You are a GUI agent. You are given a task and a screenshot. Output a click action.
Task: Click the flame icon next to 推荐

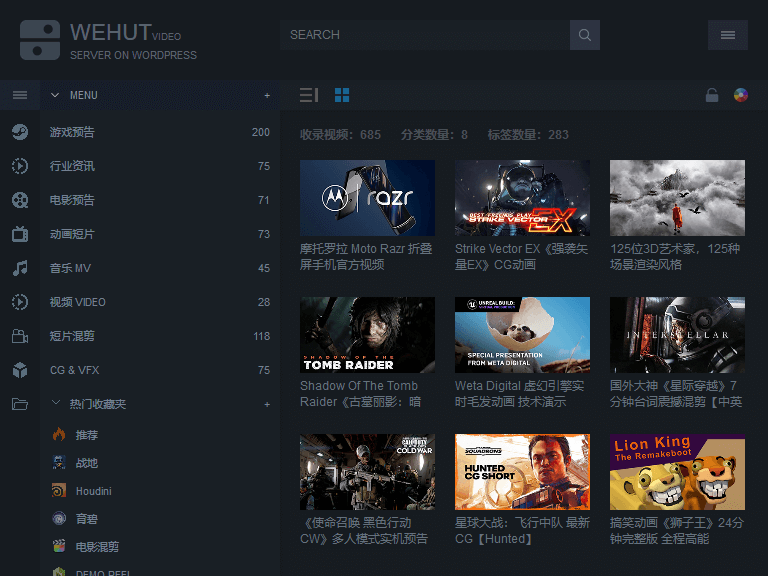pyautogui.click(x=59, y=434)
